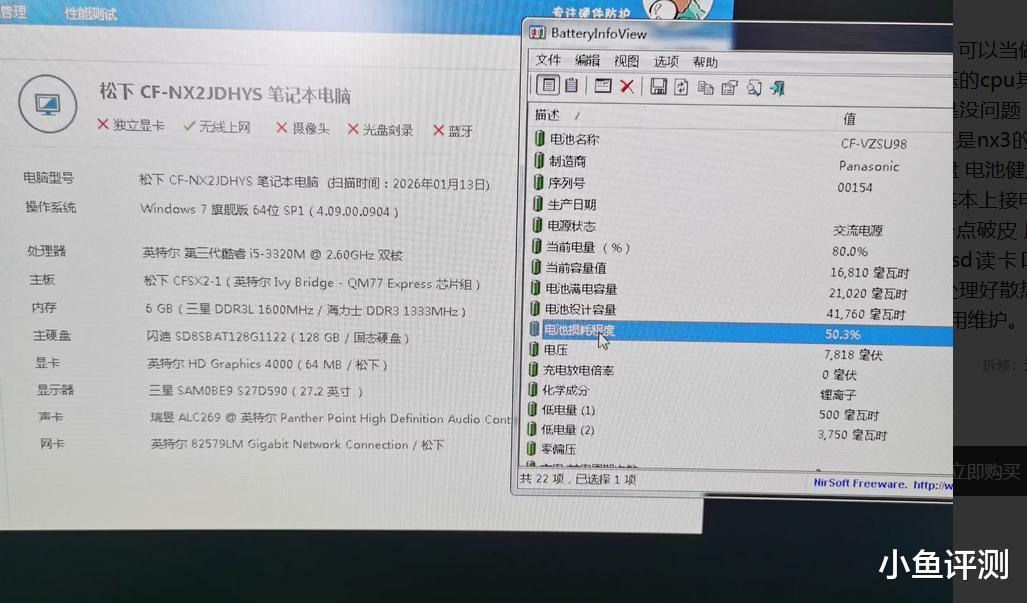Image resolution: width=1027 pixels, height=603 pixels.
Task: Click the 闪迪 SD8SBAT128G1122 disk value
Action: pos(278,337)
